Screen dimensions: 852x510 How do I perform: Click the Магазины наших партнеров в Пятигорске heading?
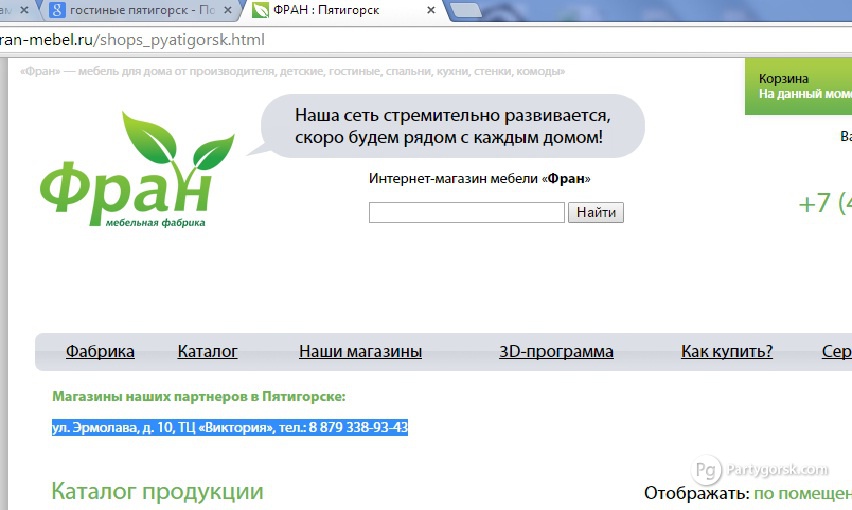click(x=199, y=396)
